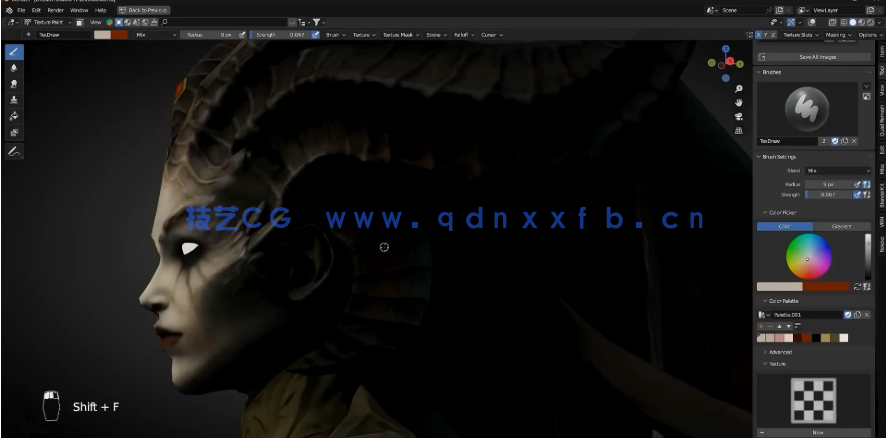The image size is (886, 438).
Task: Click the Color tab button
Action: tap(785, 227)
